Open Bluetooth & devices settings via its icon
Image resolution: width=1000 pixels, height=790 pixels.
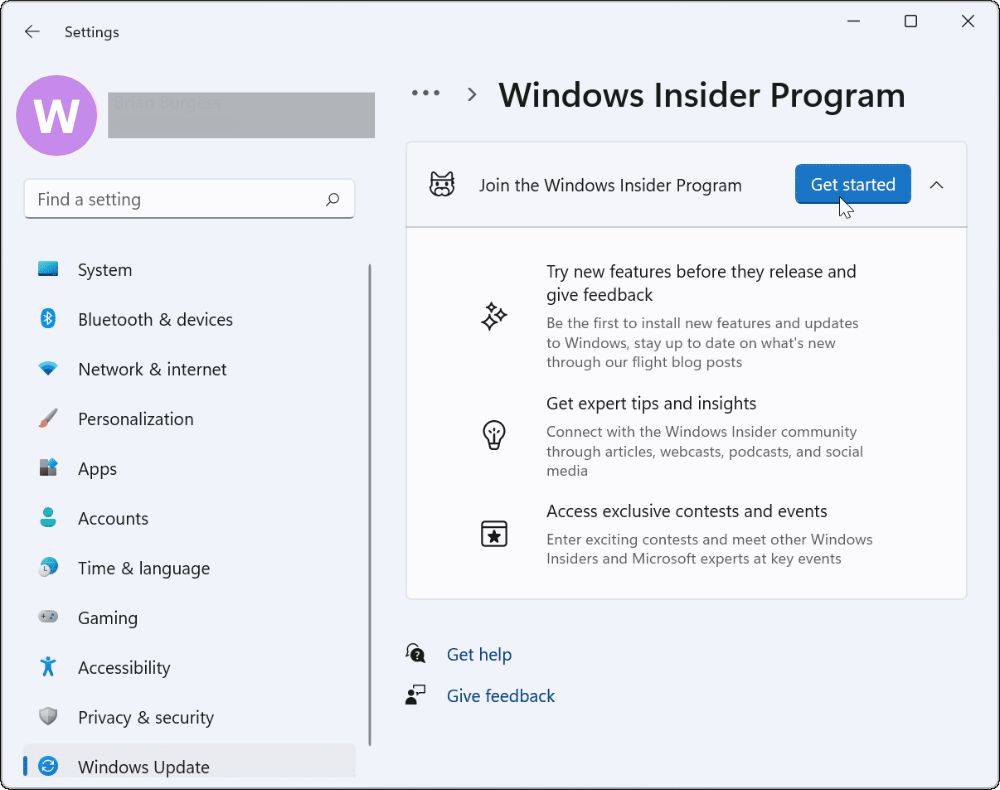pyautogui.click(x=48, y=319)
